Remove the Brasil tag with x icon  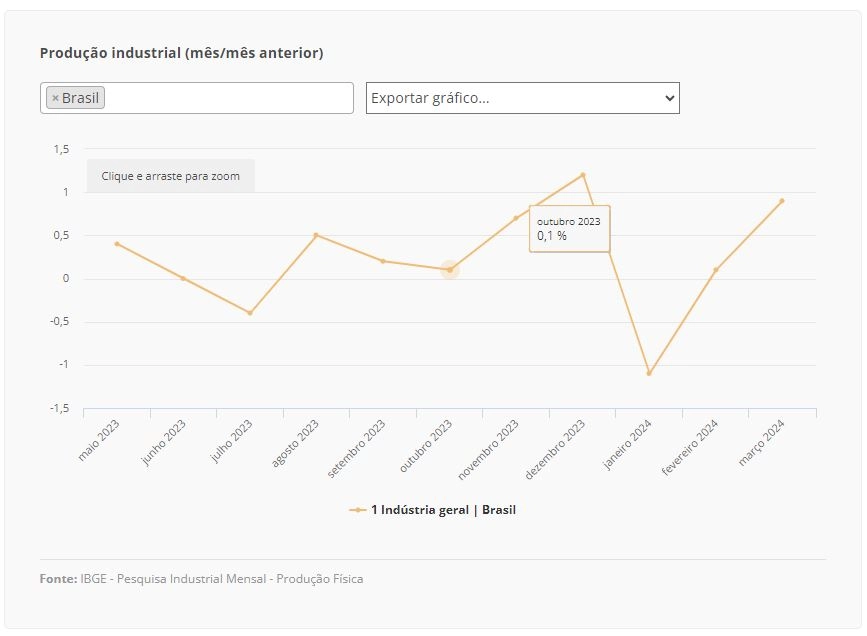click(55, 98)
